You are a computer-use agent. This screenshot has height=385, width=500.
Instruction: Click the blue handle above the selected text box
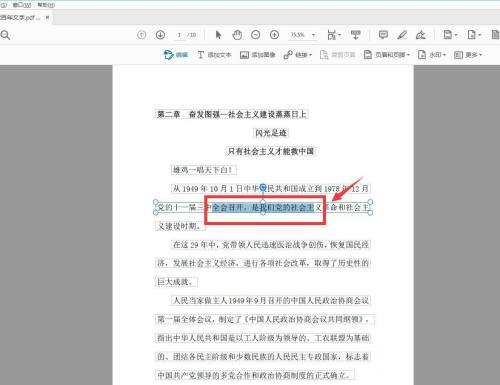[x=263, y=187]
